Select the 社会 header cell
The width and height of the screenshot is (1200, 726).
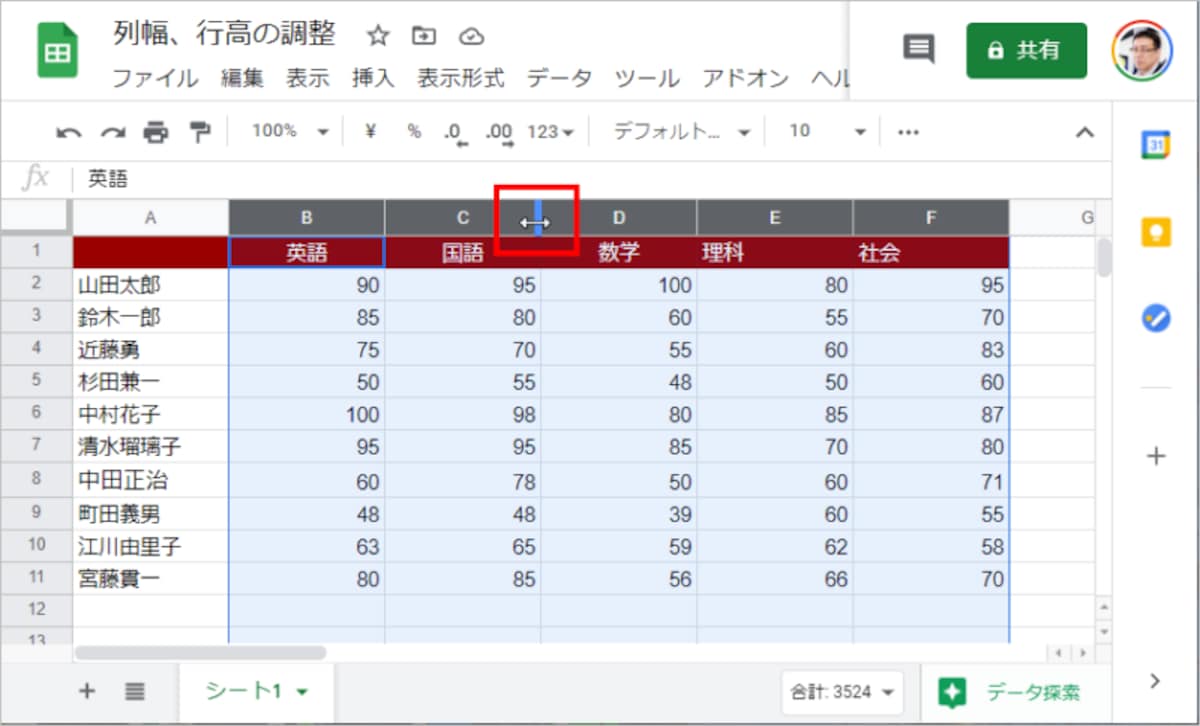coord(931,253)
